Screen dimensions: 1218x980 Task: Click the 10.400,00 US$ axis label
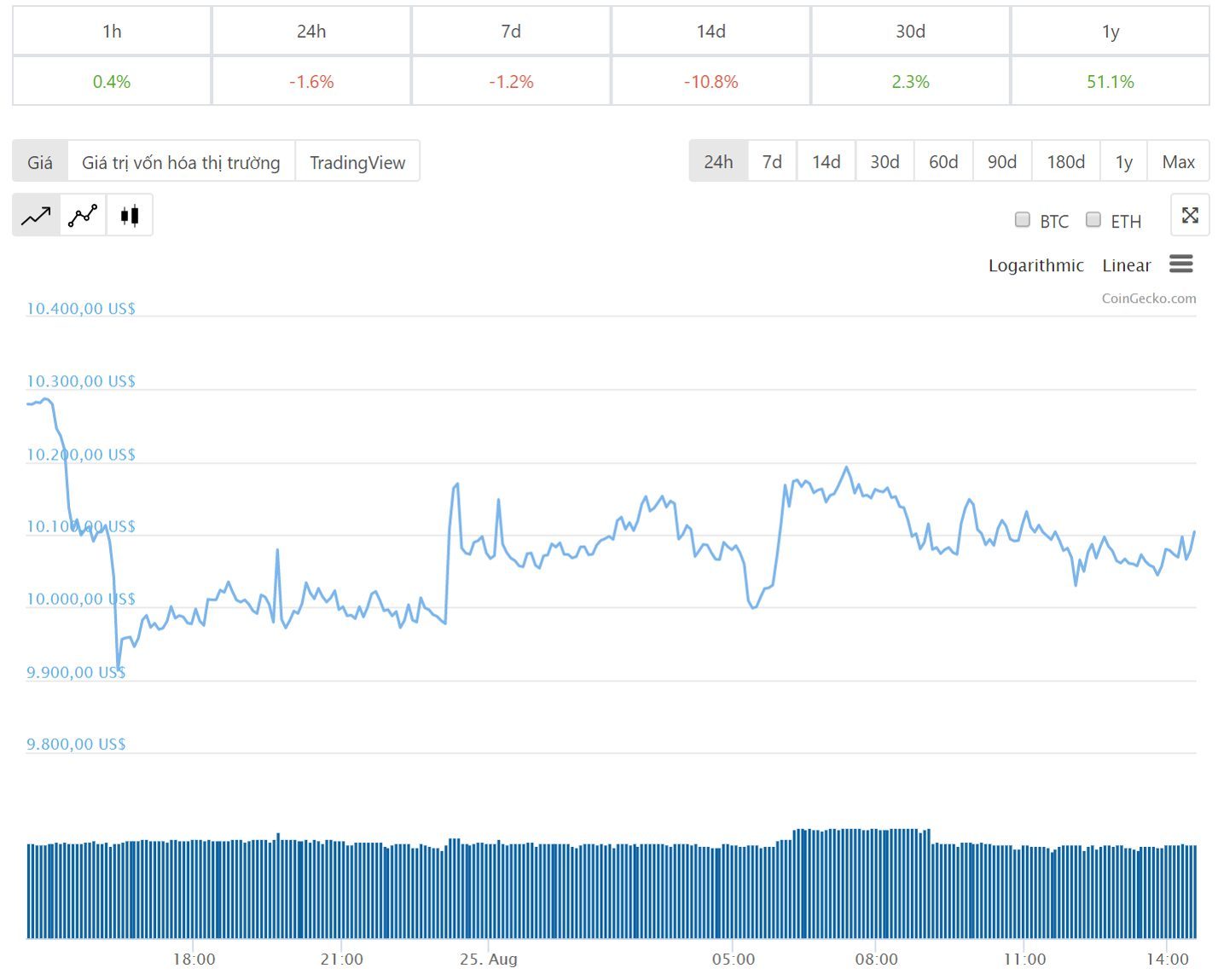(81, 308)
